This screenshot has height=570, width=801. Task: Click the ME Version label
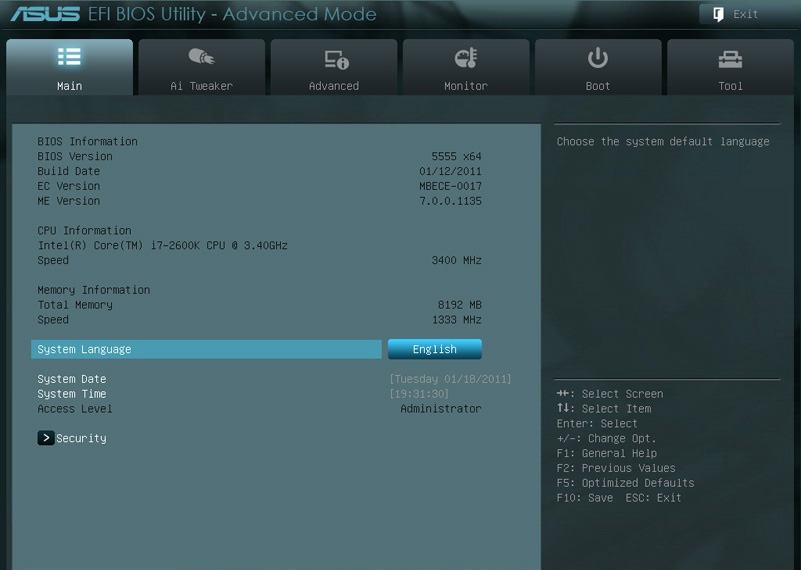pos(68,201)
